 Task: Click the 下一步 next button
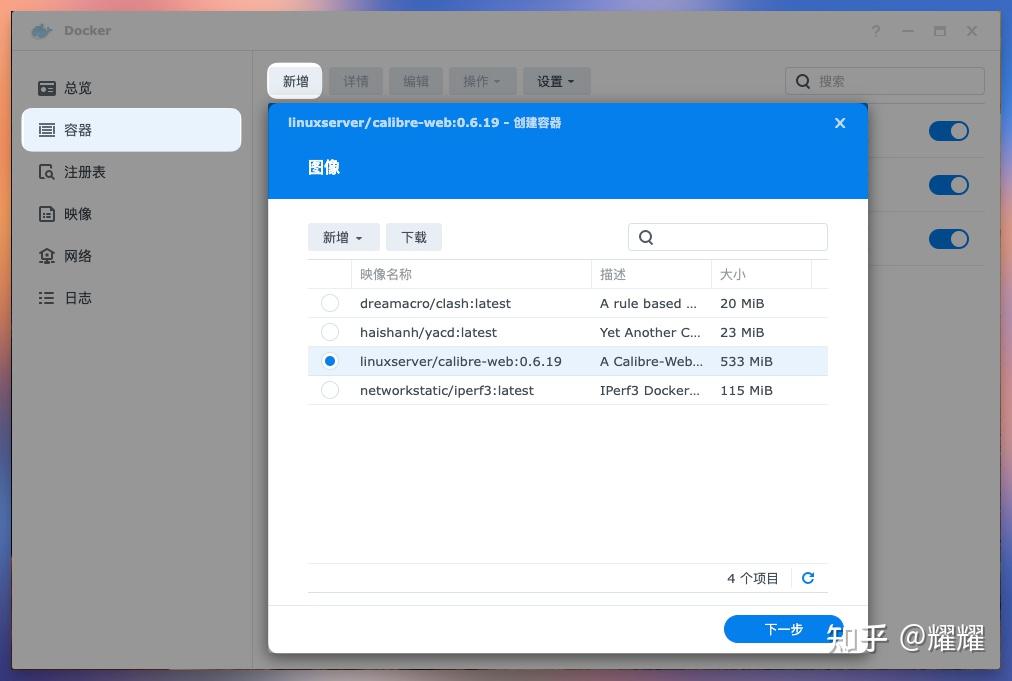(x=783, y=629)
